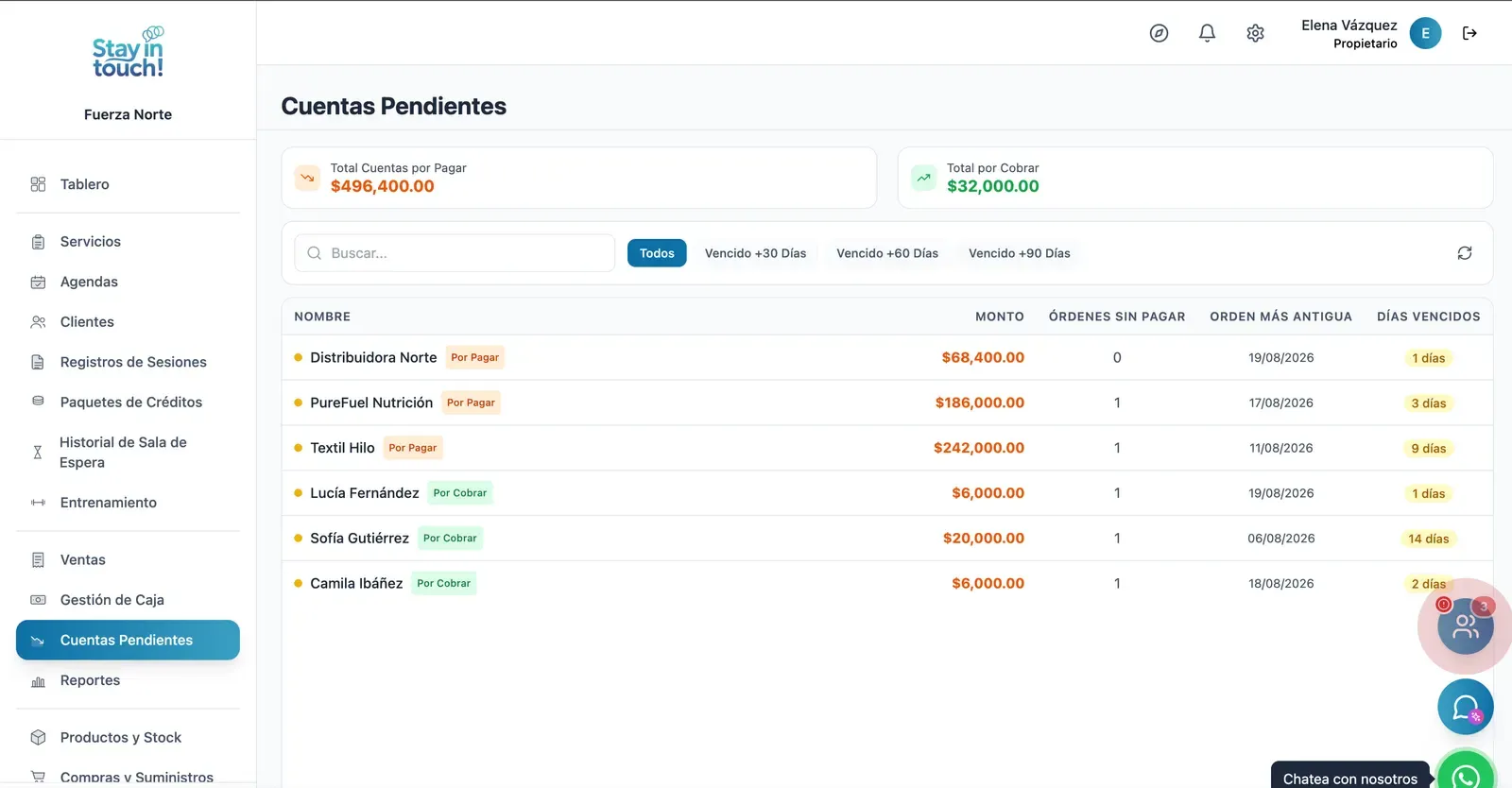Click the Stay in touch logo
This screenshot has height=788, width=1512.
tap(128, 52)
